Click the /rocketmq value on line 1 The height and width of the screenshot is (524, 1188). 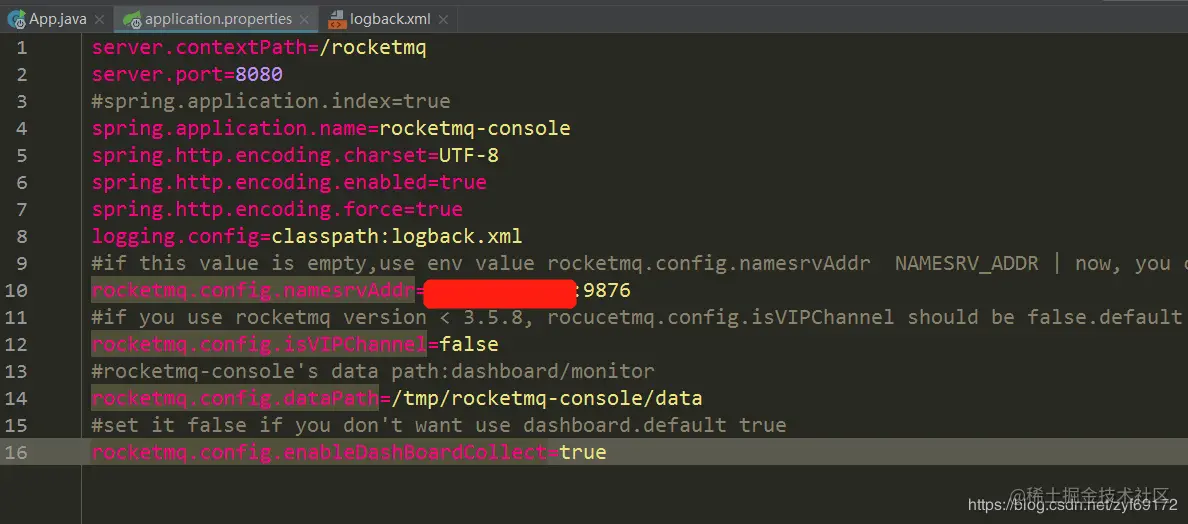(374, 48)
